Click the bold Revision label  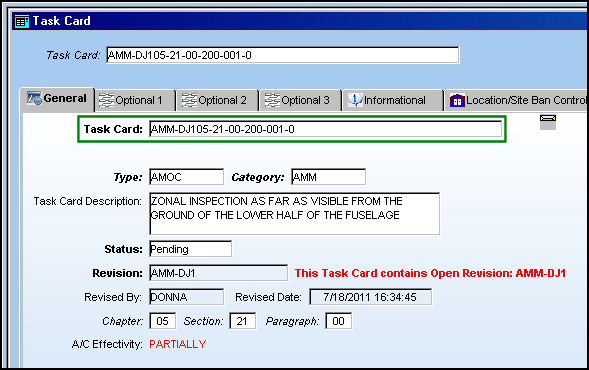(118, 273)
